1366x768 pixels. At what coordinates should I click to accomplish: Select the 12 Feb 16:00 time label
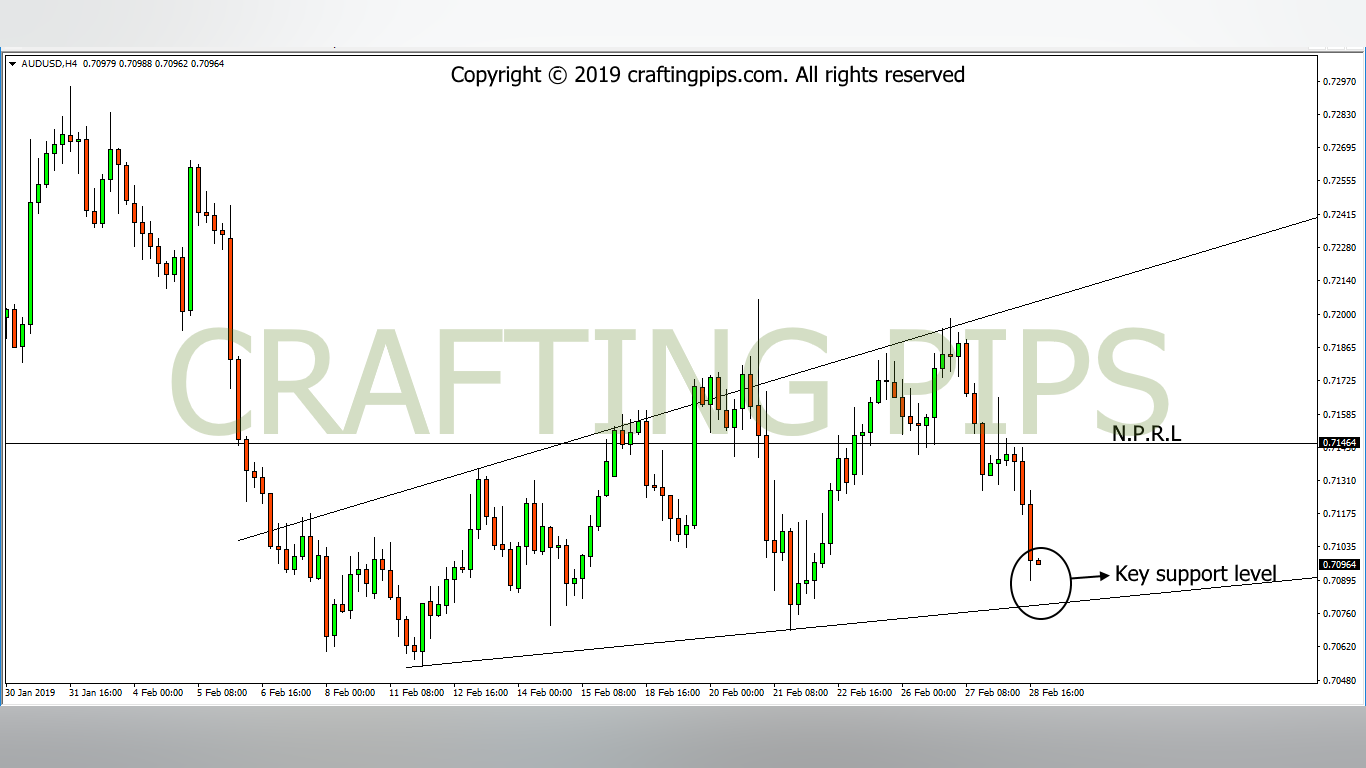480,692
